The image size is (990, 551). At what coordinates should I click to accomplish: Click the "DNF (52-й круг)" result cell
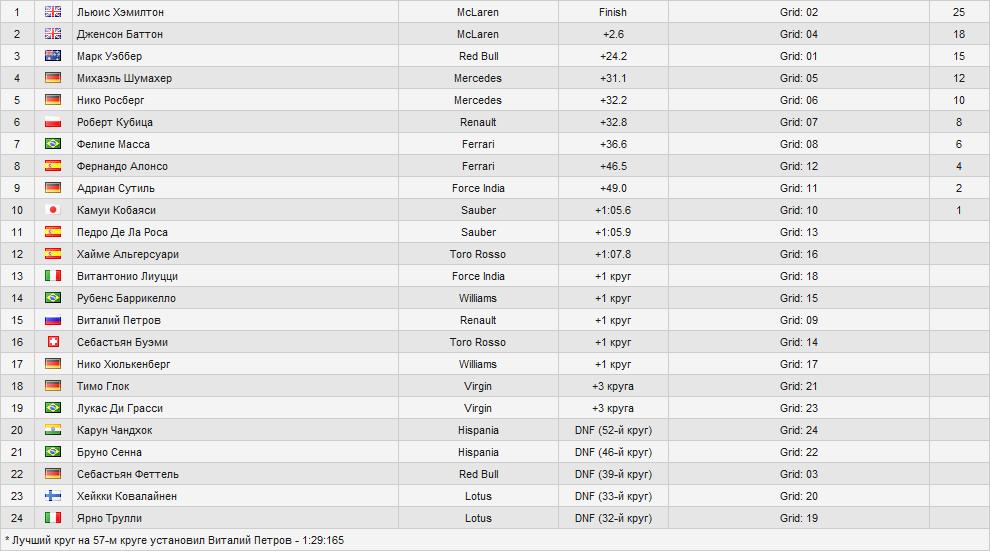click(x=612, y=430)
